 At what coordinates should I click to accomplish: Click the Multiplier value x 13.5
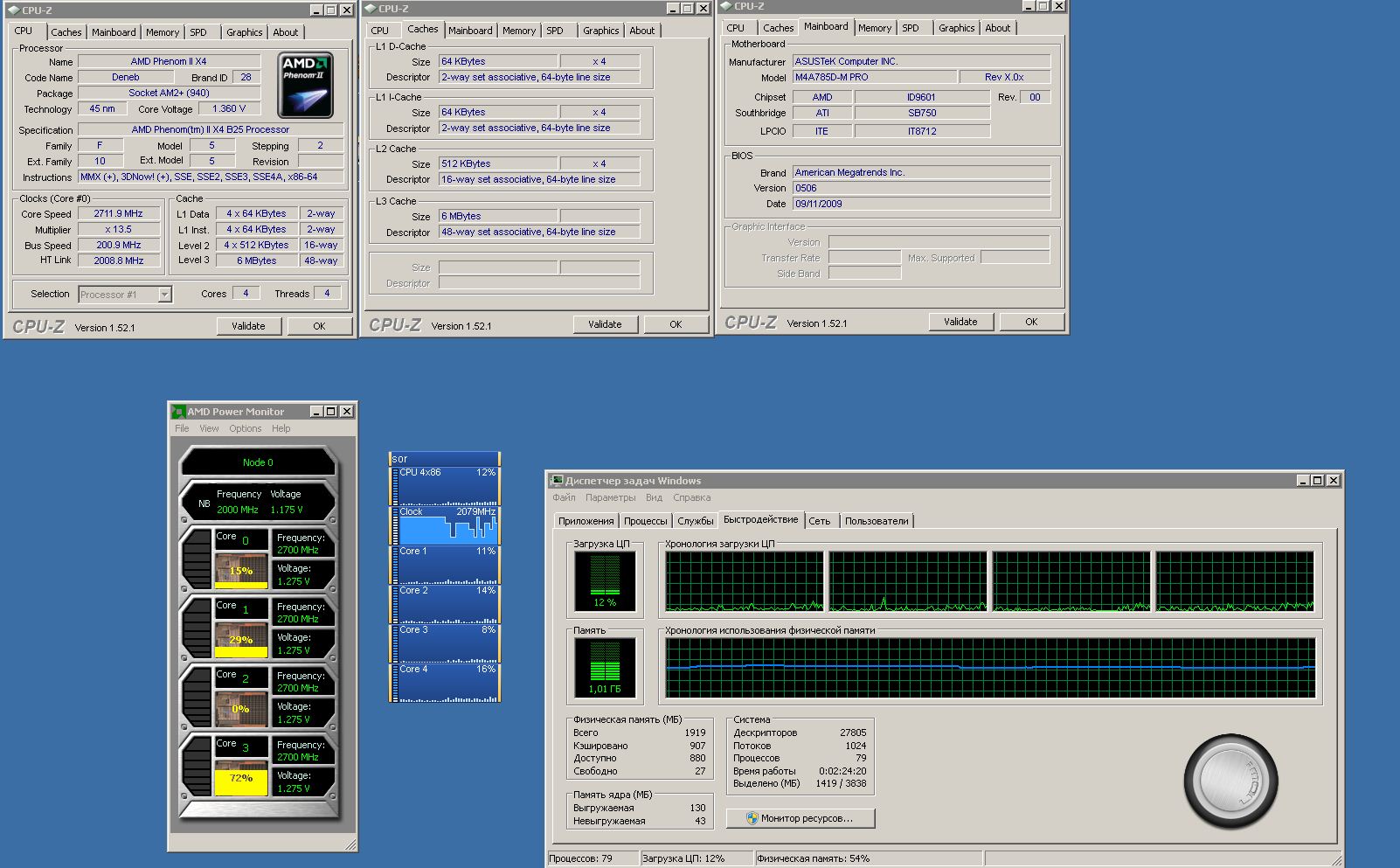pyautogui.click(x=119, y=229)
